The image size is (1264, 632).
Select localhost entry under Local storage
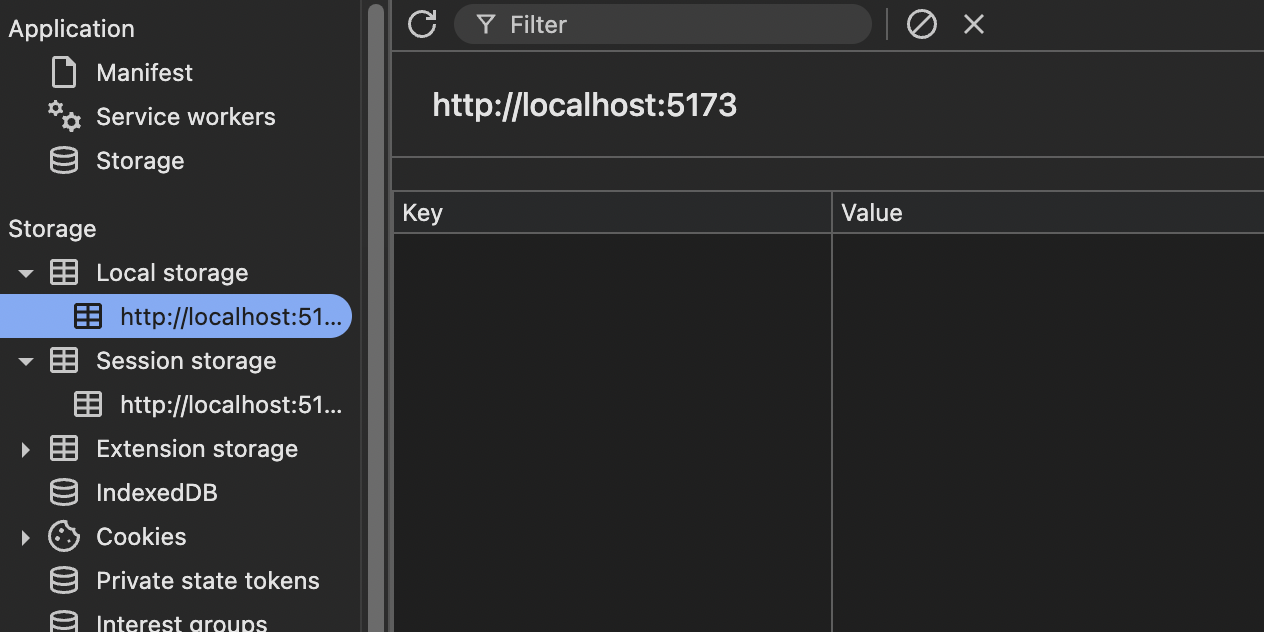230,317
